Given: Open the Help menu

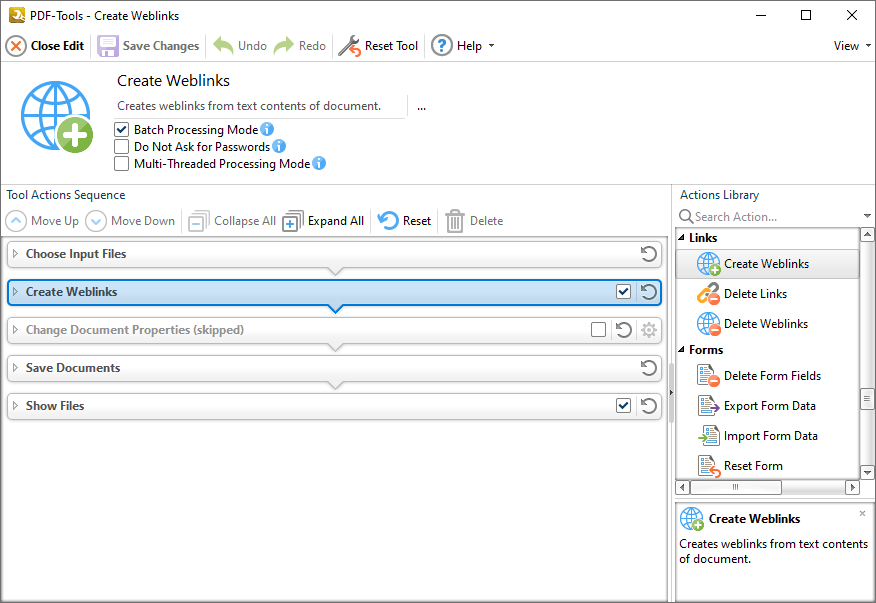Looking at the screenshot, I should (463, 46).
